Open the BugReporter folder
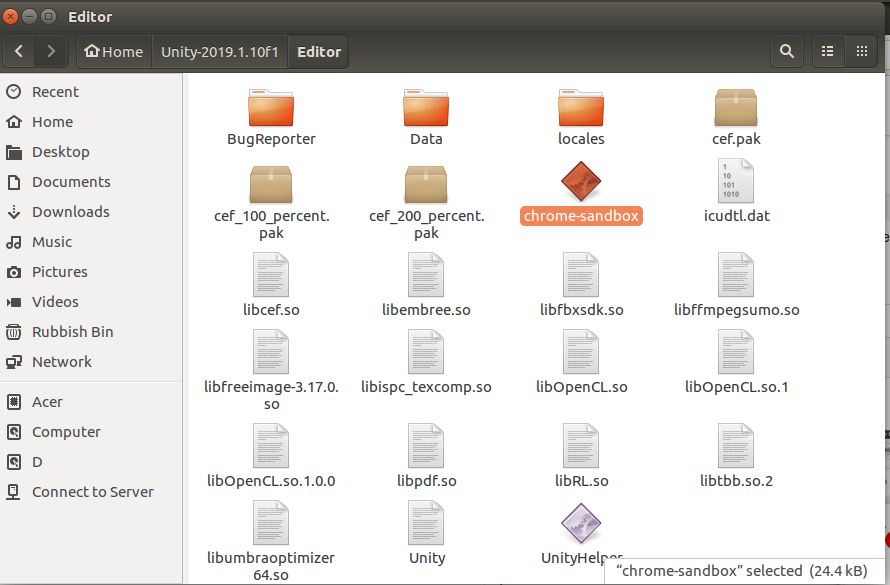Image resolution: width=890 pixels, height=585 pixels. (271, 107)
